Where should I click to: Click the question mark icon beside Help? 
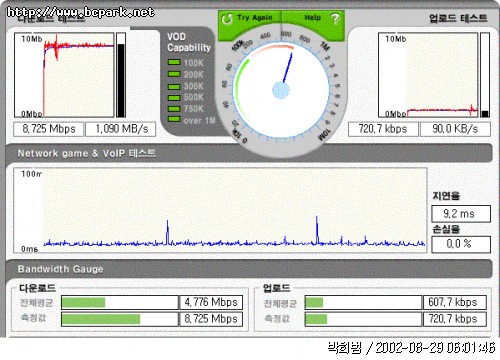pyautogui.click(x=335, y=19)
